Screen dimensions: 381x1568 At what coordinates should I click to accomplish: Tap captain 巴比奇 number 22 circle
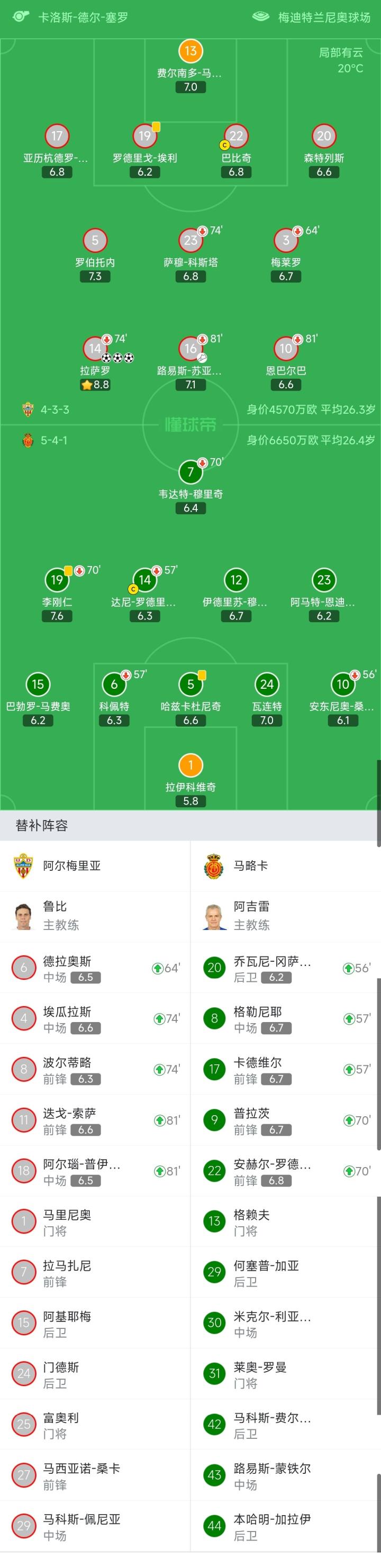click(235, 136)
